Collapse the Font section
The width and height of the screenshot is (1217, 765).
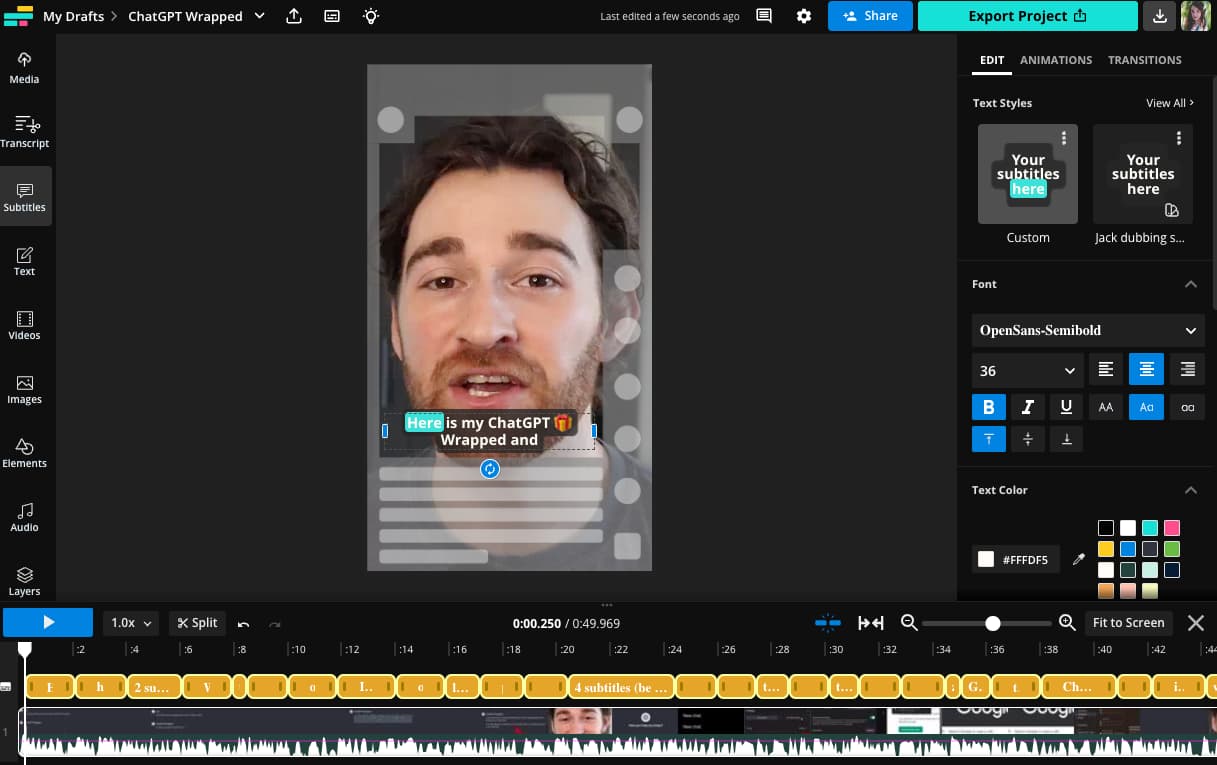(x=1191, y=285)
